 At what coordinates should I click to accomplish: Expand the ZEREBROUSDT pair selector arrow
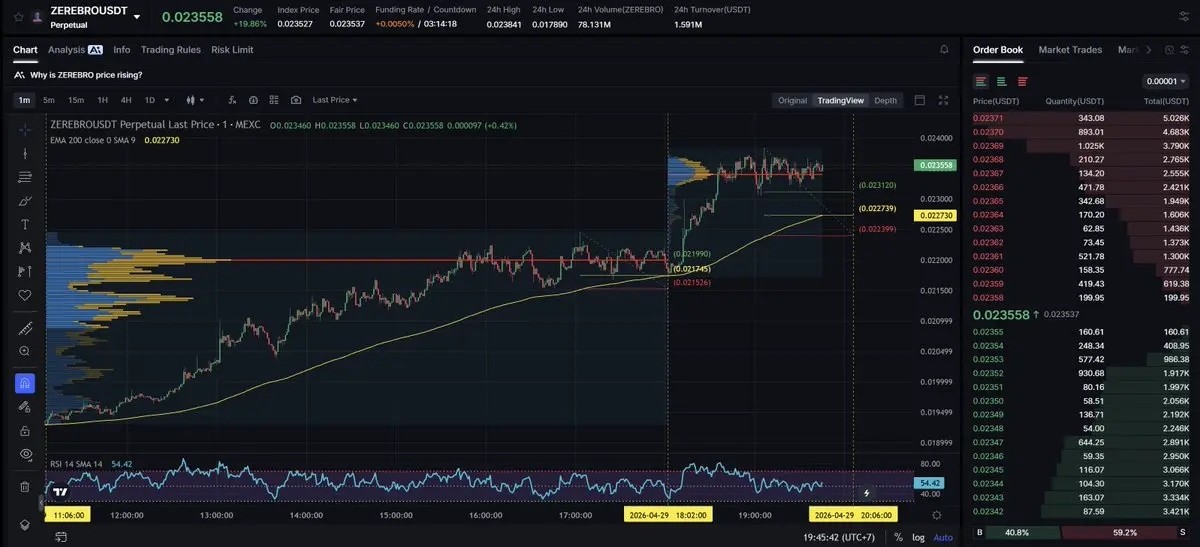click(x=137, y=16)
